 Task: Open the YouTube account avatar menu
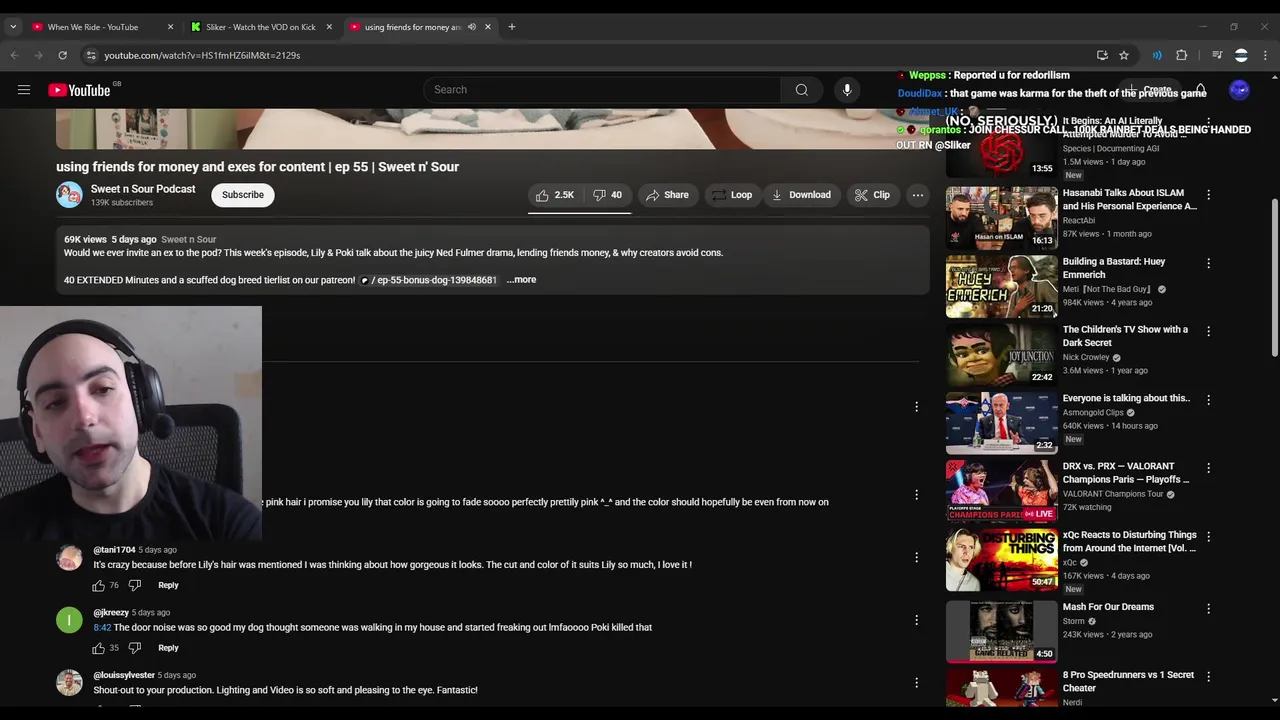1239,90
